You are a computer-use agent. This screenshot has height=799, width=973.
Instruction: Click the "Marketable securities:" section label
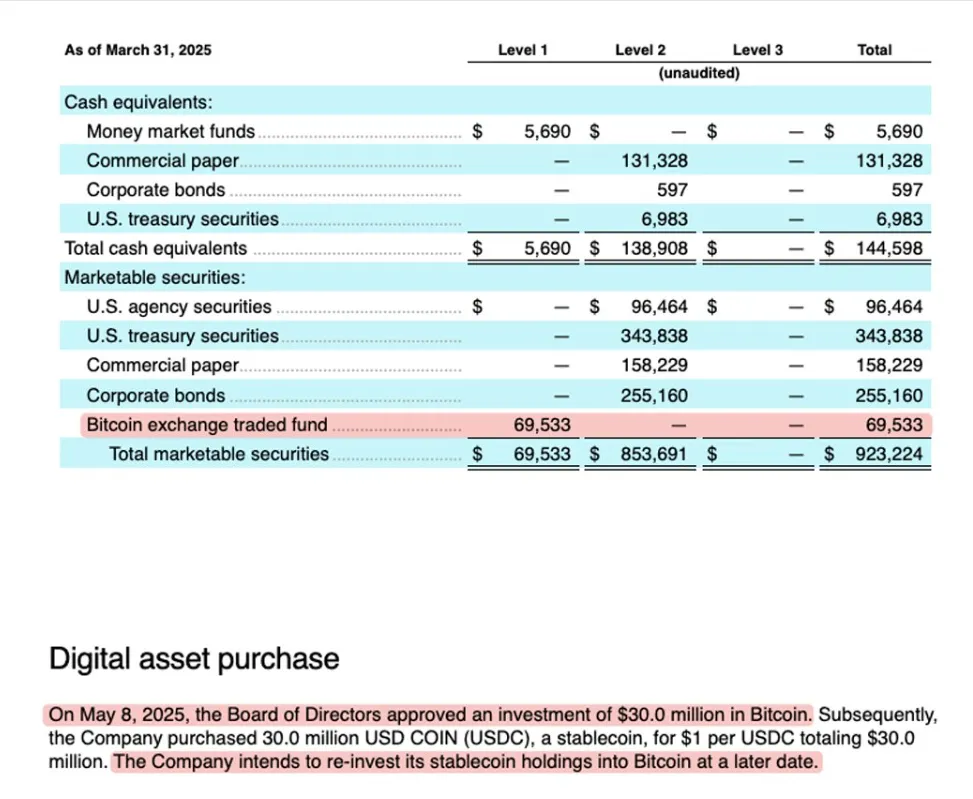coord(154,277)
